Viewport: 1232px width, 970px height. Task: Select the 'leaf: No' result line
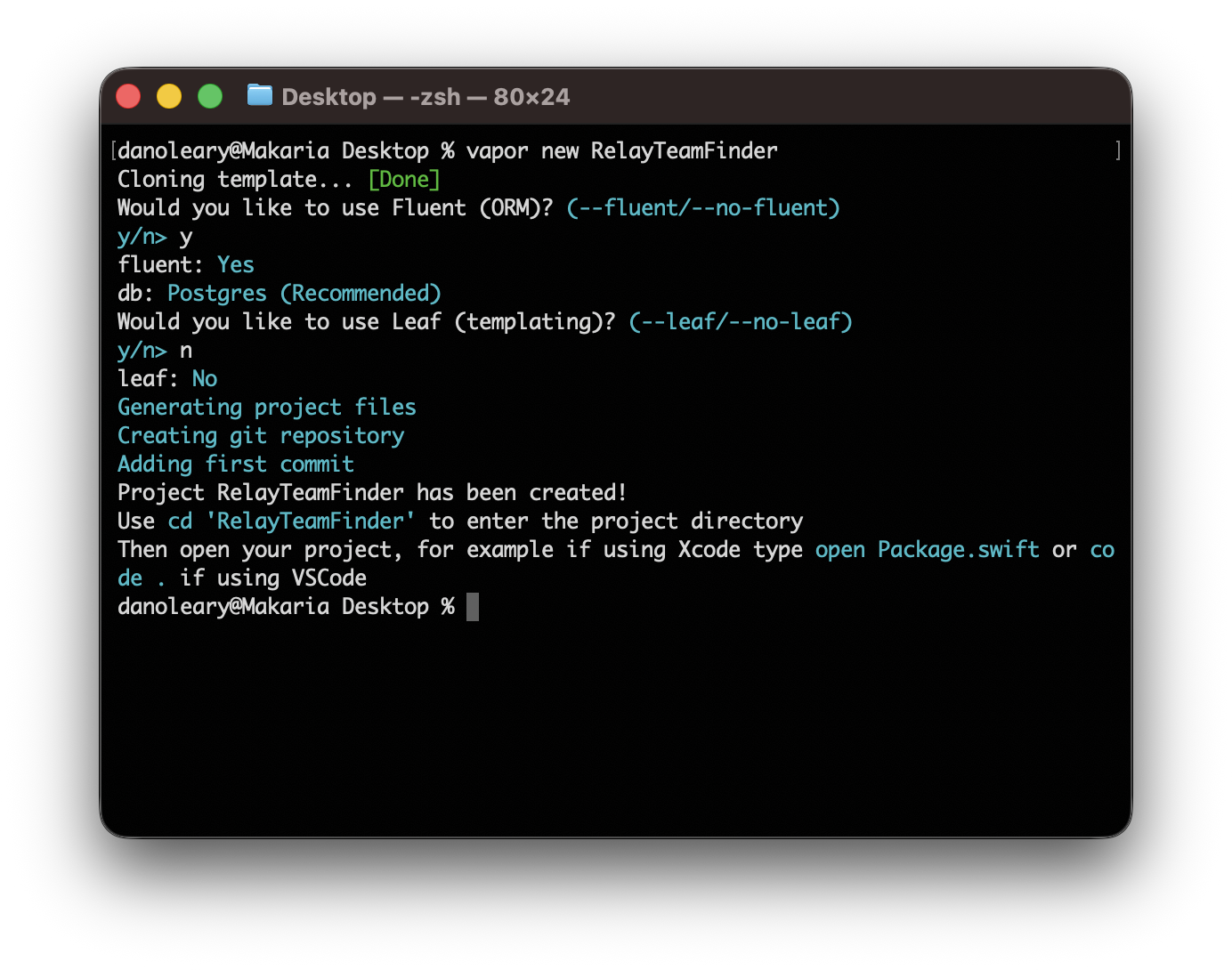166,378
